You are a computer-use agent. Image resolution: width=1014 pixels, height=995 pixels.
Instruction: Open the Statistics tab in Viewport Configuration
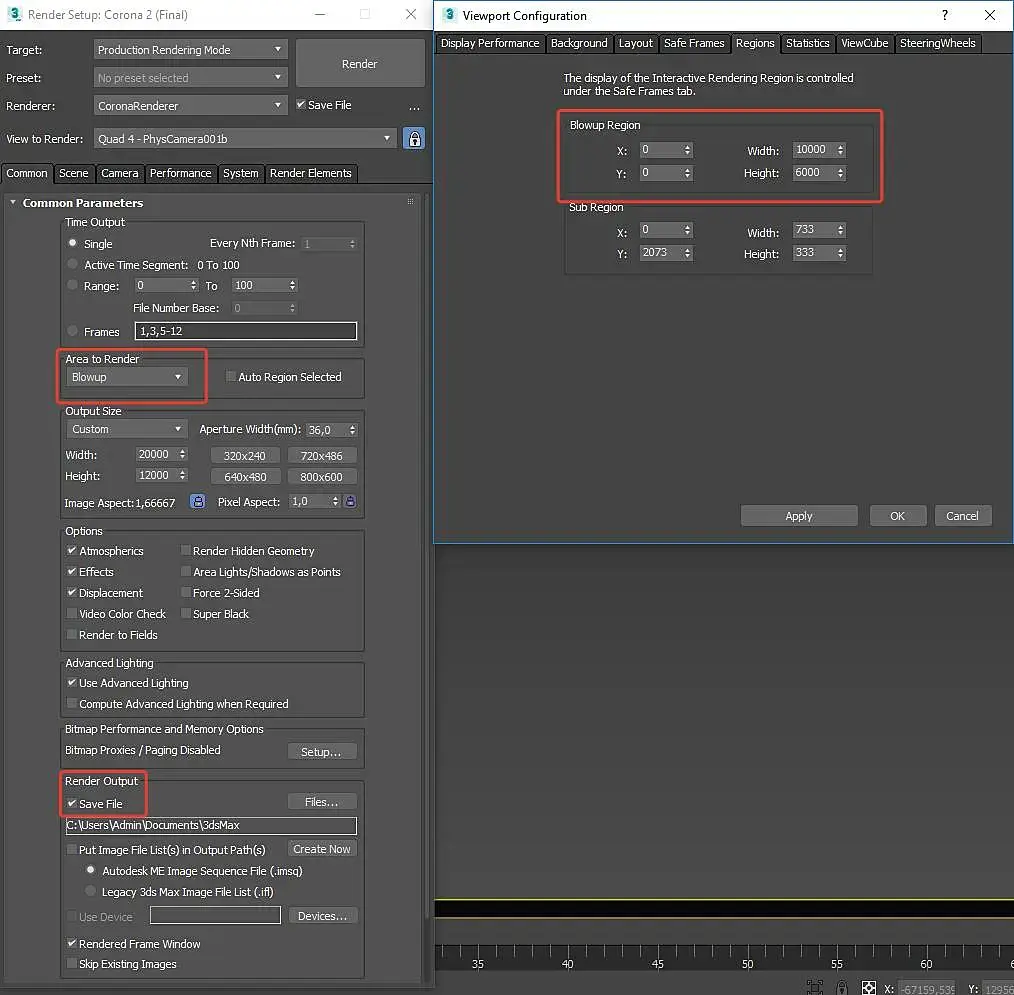[807, 43]
